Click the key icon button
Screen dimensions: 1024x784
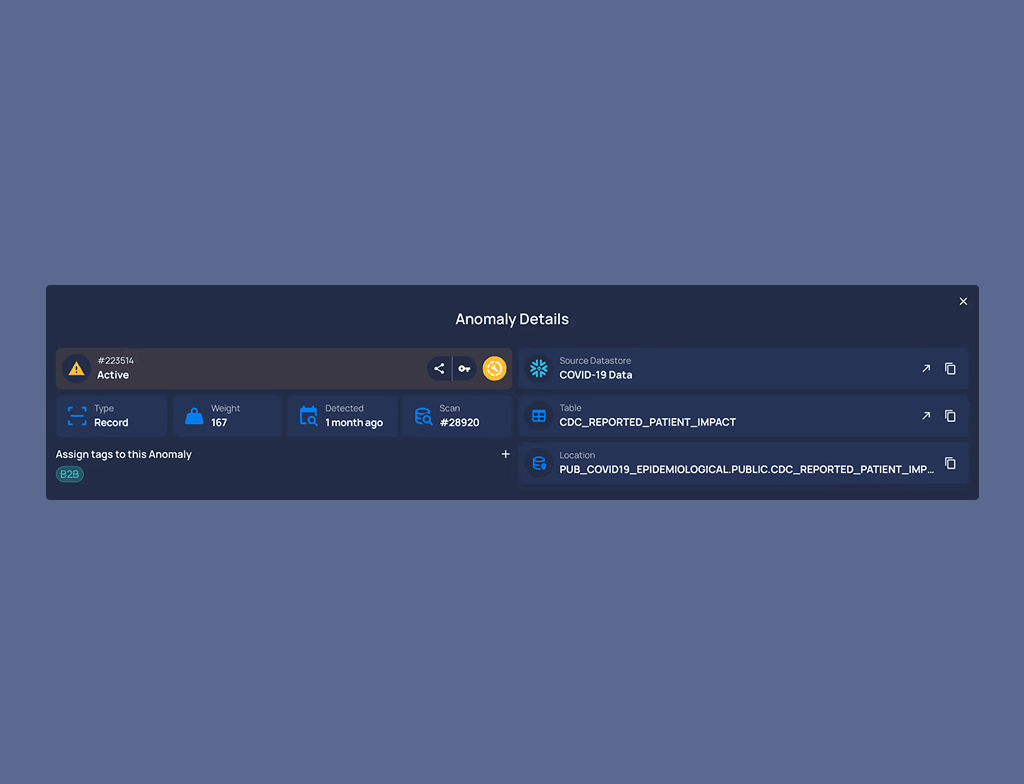click(464, 368)
